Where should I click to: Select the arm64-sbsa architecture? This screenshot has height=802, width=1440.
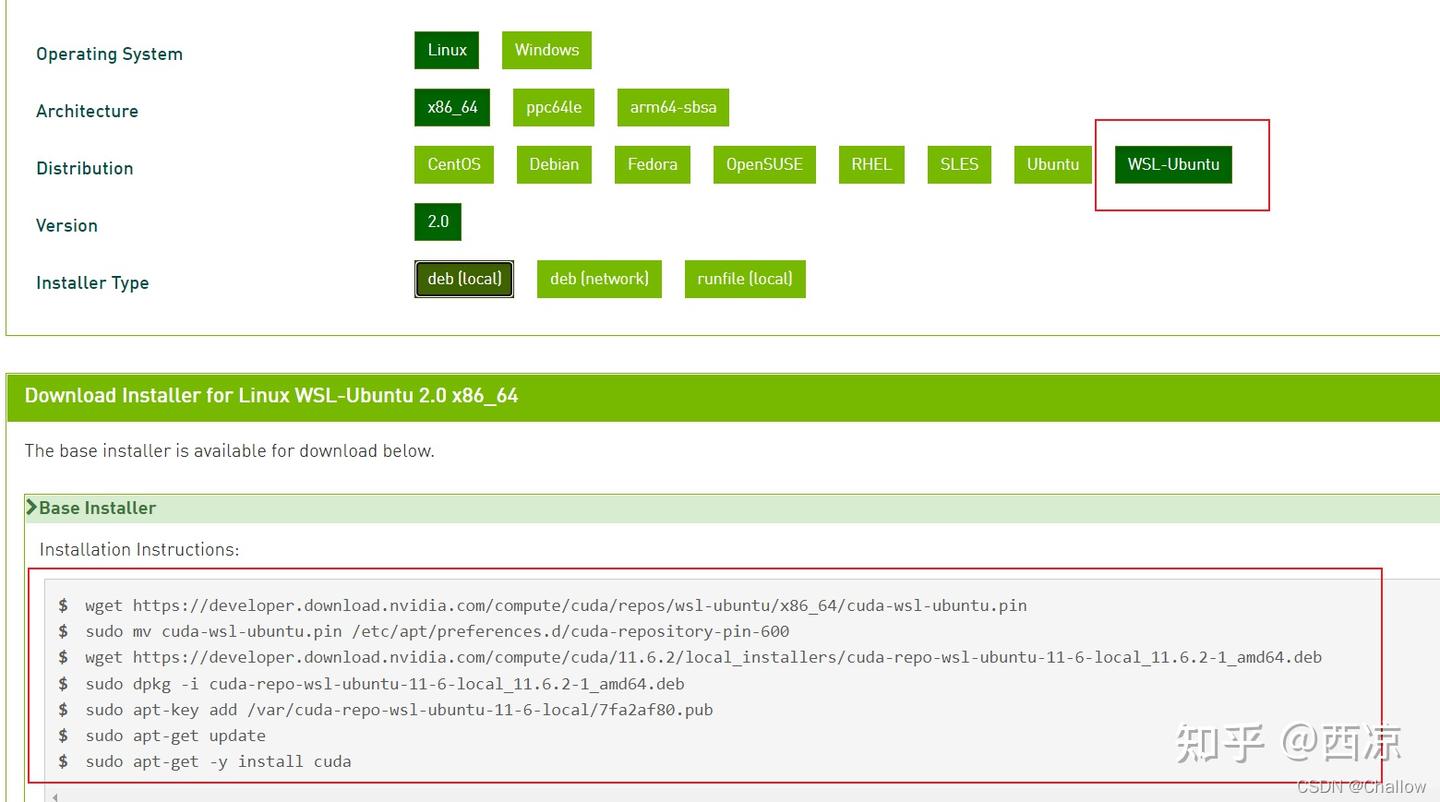pyautogui.click(x=672, y=107)
